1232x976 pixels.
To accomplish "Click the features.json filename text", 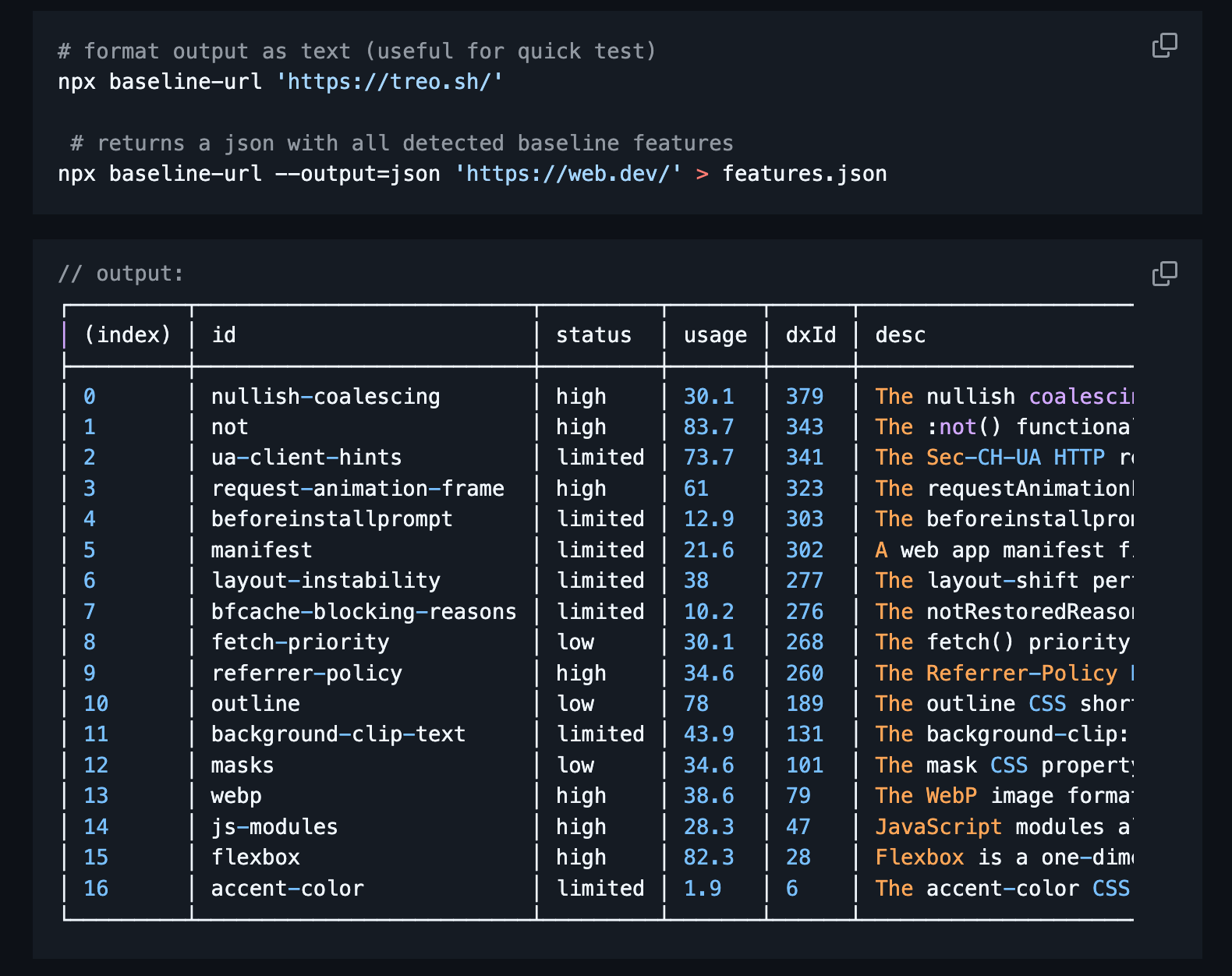I will pyautogui.click(x=804, y=174).
